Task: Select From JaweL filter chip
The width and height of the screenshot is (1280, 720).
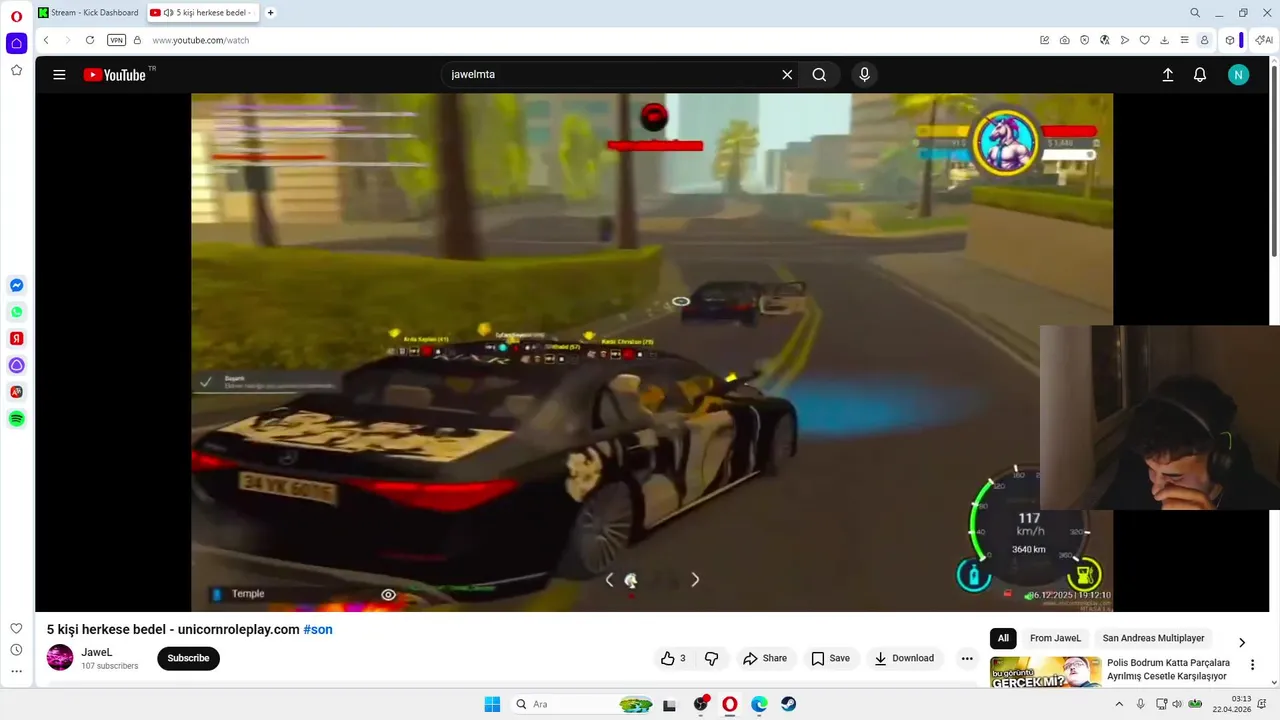Action: point(1055,638)
